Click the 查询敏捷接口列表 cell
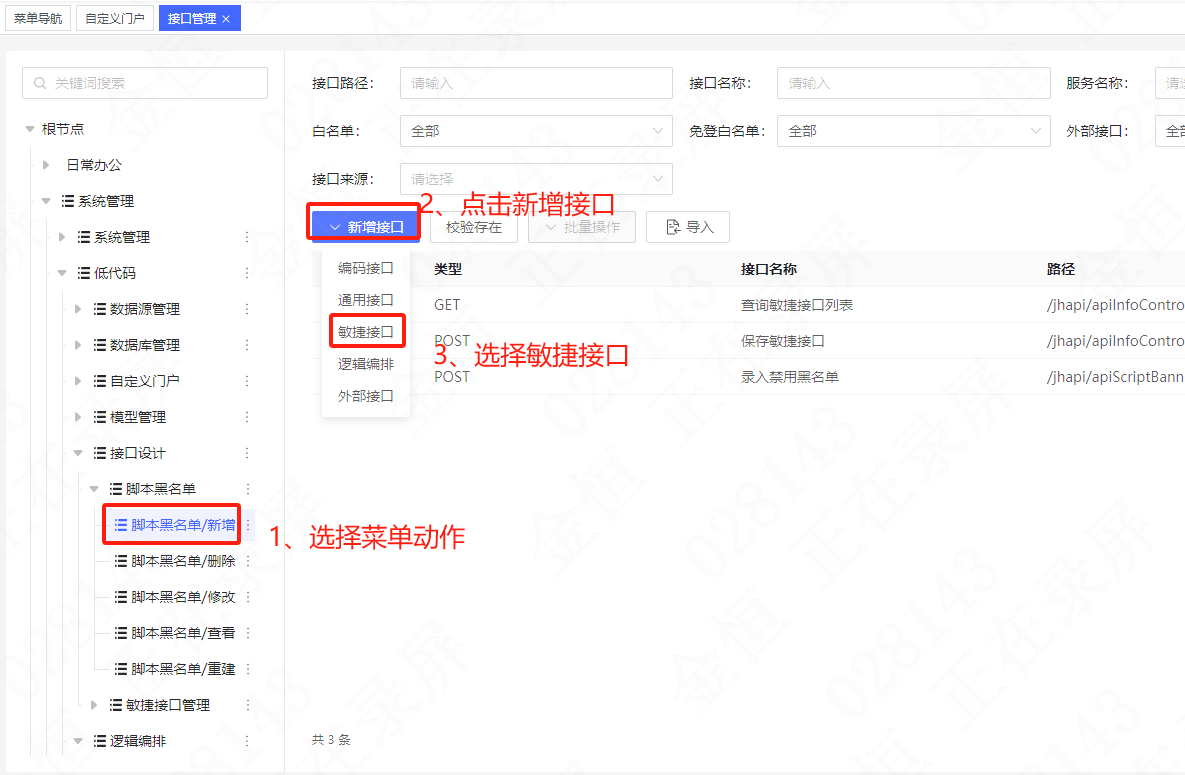Image resolution: width=1185 pixels, height=775 pixels. pyautogui.click(x=797, y=305)
